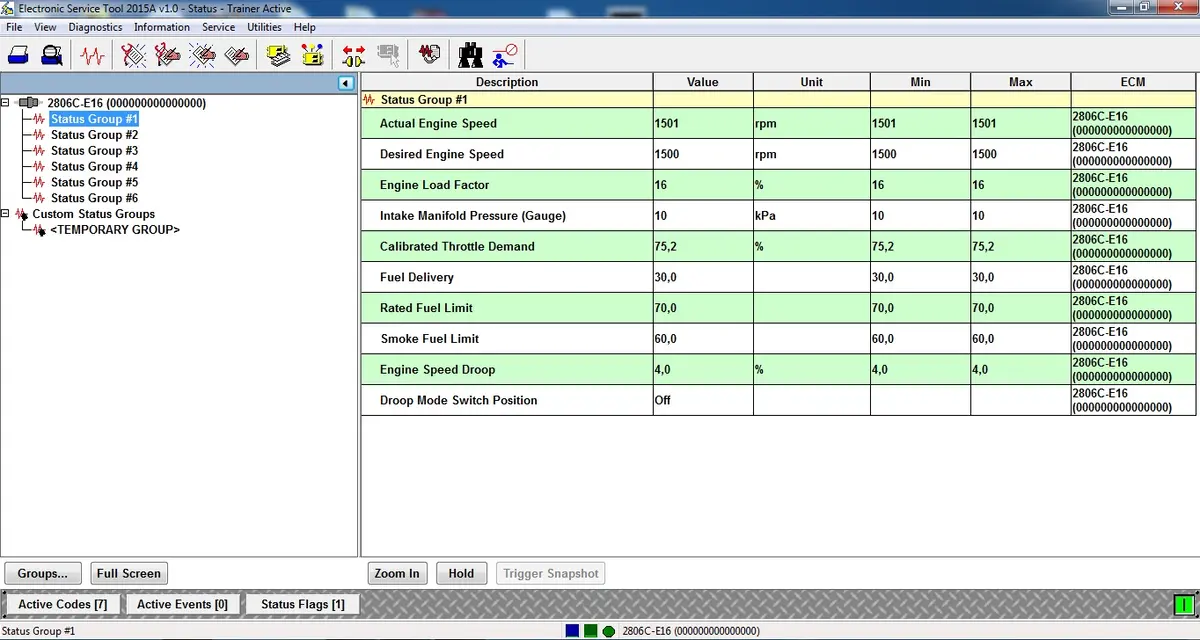Select the 2806C-E16 ECM tree root
This screenshot has width=1200, height=640.
coord(127,103)
